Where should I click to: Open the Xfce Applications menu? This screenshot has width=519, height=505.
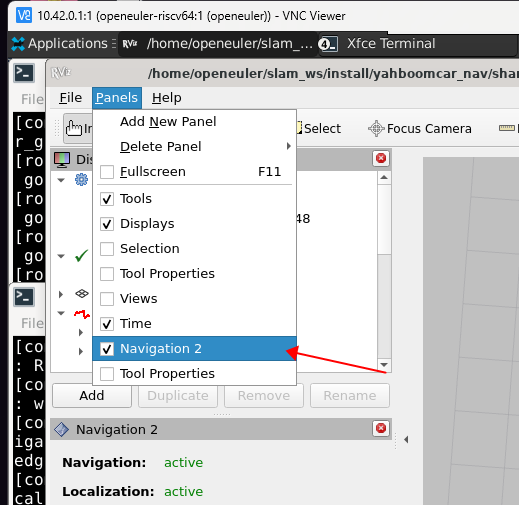pyautogui.click(x=59, y=43)
